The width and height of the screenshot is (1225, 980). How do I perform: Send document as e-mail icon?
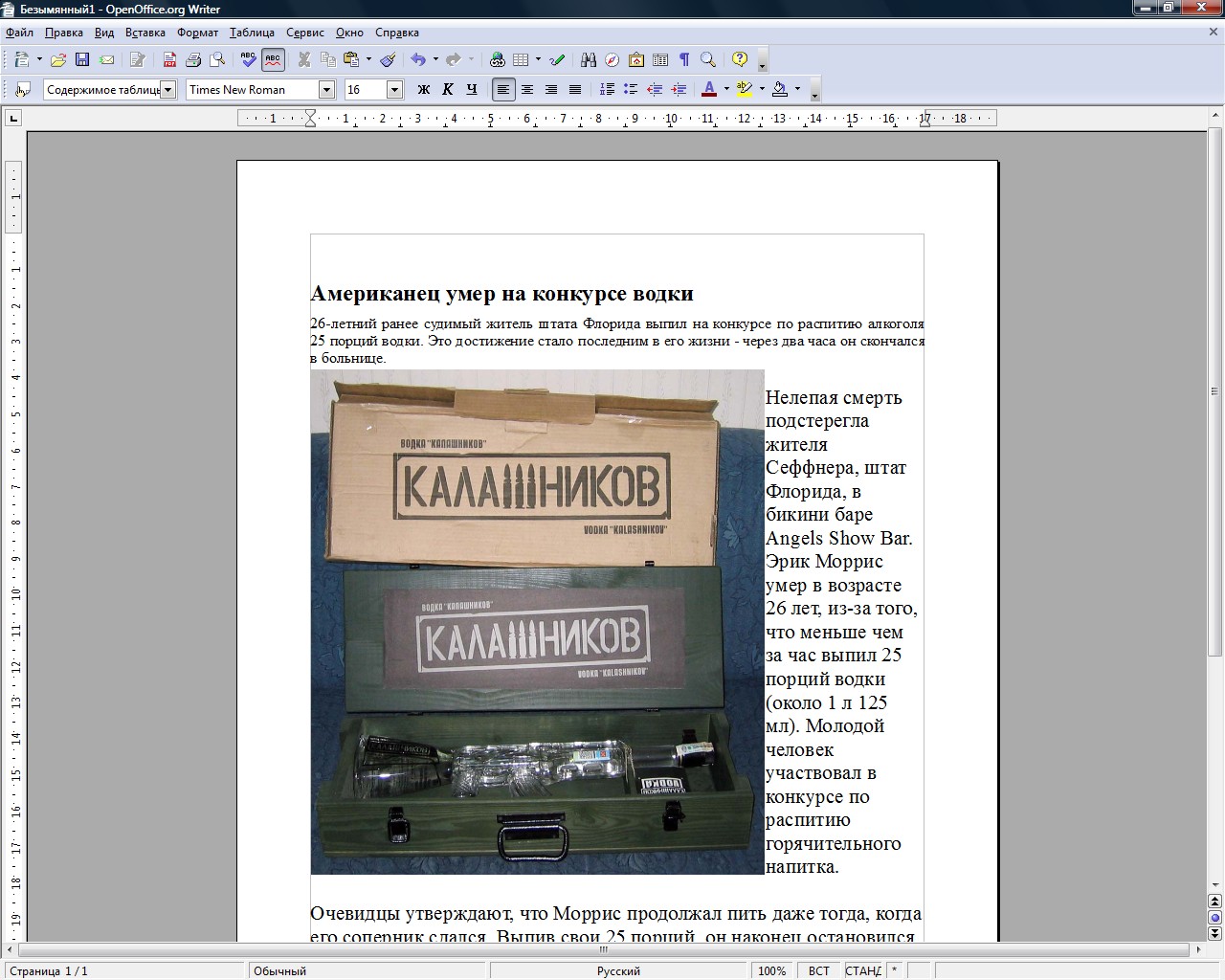[107, 59]
